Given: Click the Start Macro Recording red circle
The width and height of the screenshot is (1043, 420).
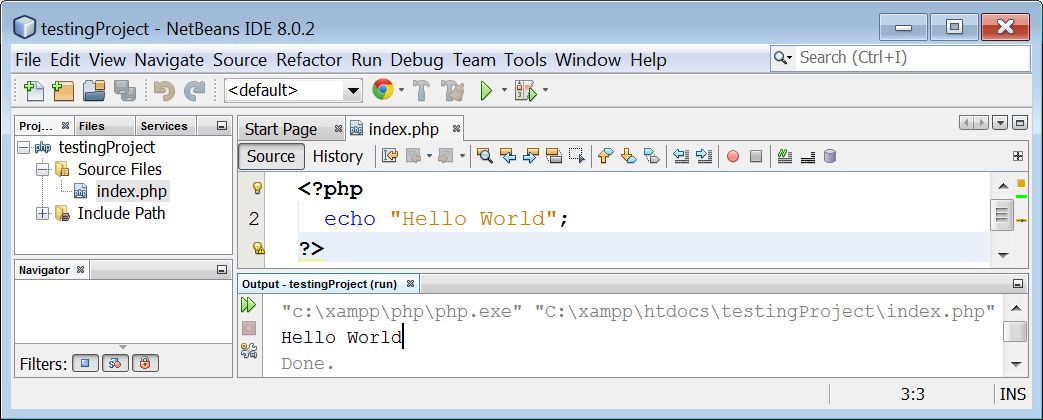Looking at the screenshot, I should (x=733, y=156).
